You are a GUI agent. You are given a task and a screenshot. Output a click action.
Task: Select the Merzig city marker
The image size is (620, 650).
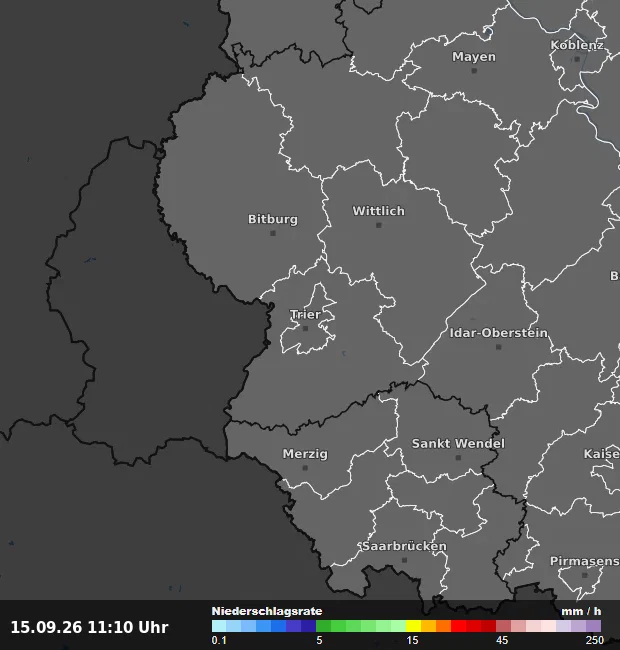click(x=305, y=468)
